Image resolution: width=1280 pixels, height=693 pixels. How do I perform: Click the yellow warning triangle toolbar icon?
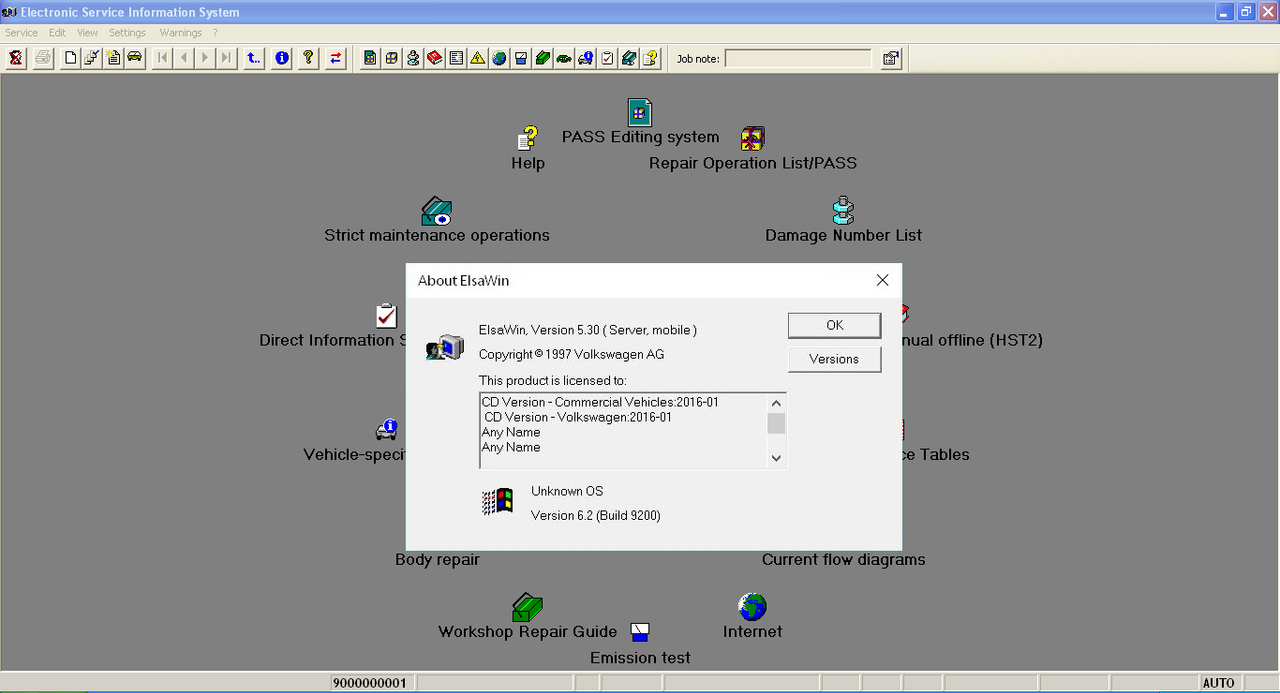[477, 58]
